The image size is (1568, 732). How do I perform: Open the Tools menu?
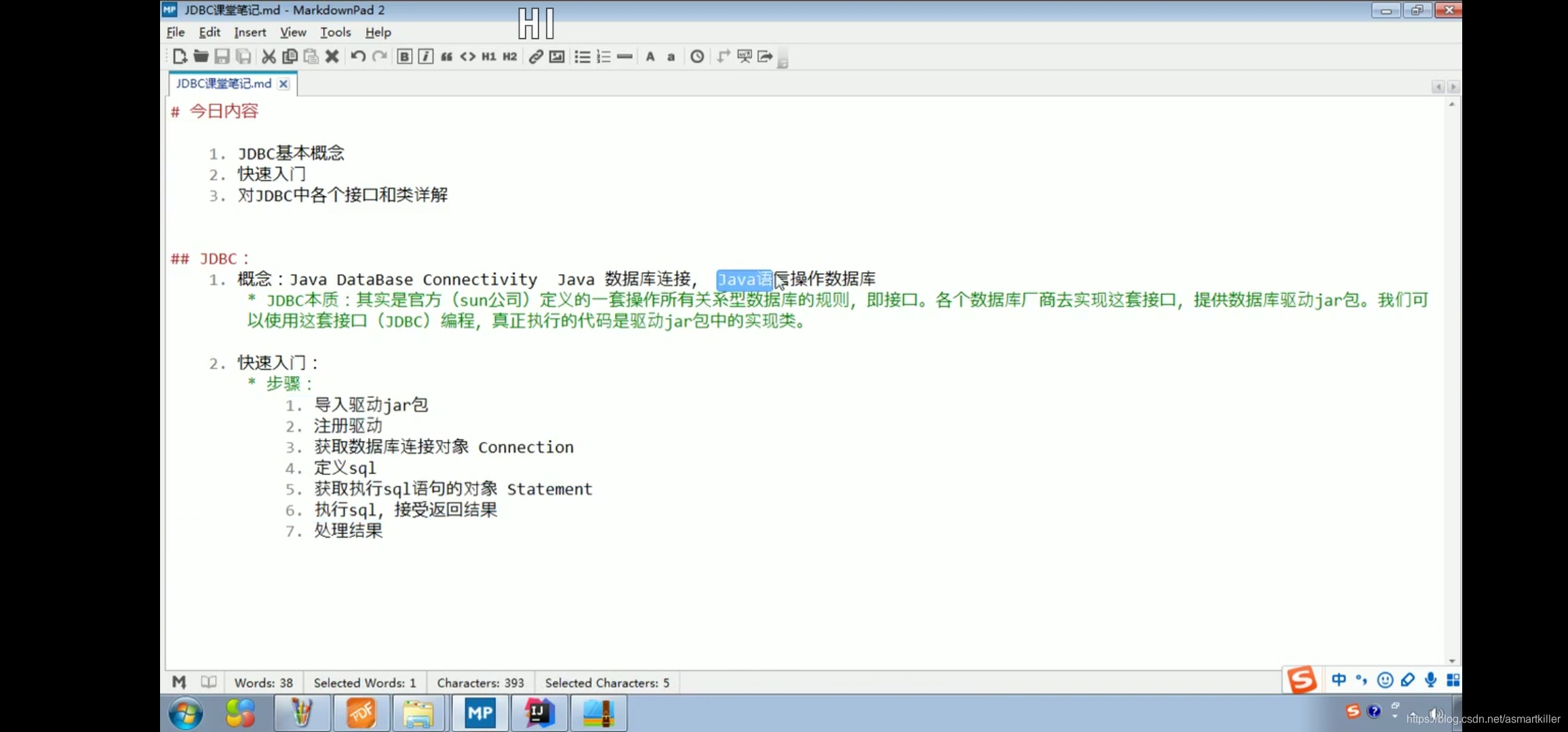(x=335, y=32)
